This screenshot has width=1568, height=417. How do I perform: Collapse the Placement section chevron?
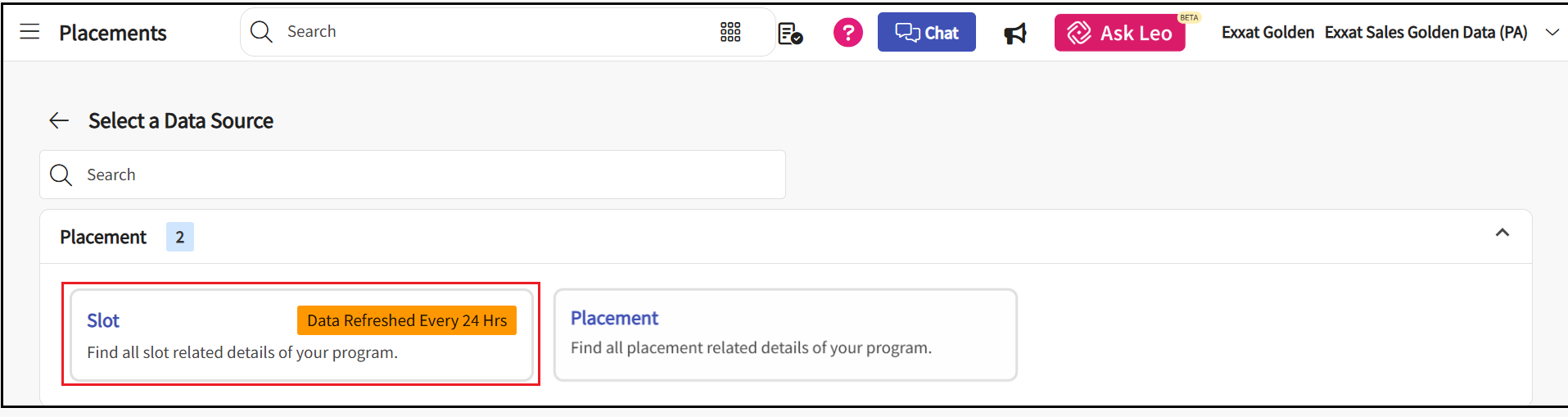1502,233
